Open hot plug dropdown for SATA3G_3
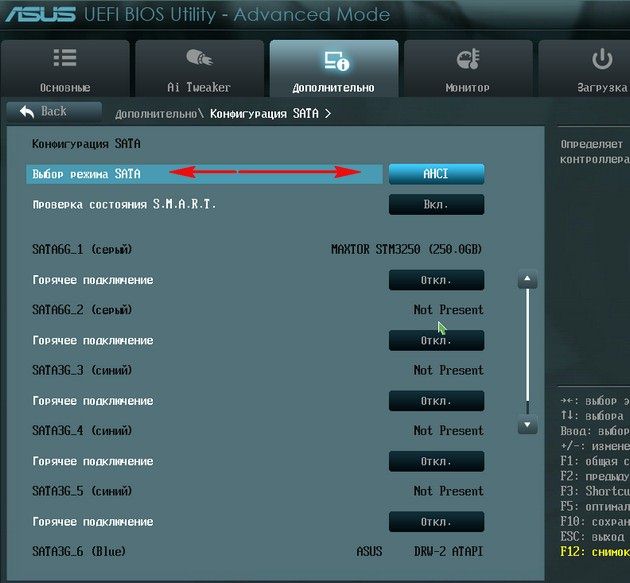This screenshot has width=630, height=583. coord(436,401)
